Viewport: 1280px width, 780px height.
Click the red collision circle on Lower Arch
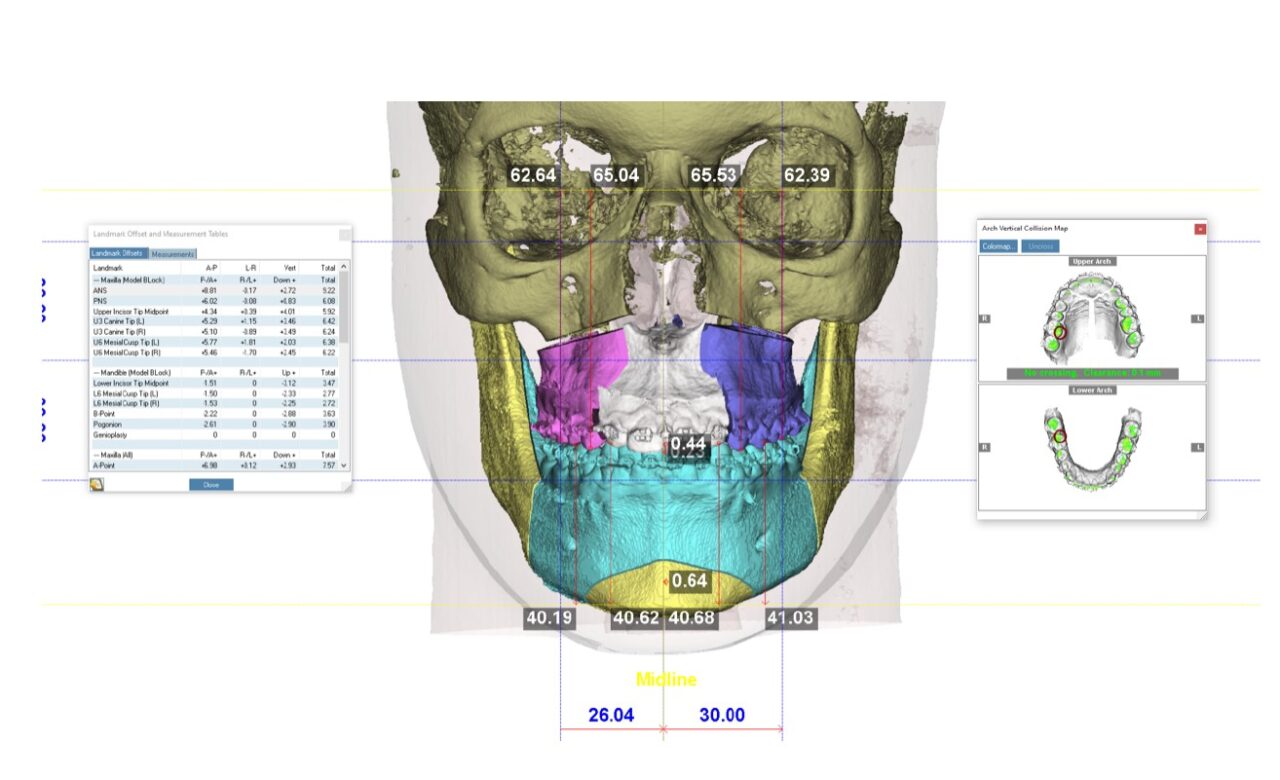[1061, 435]
